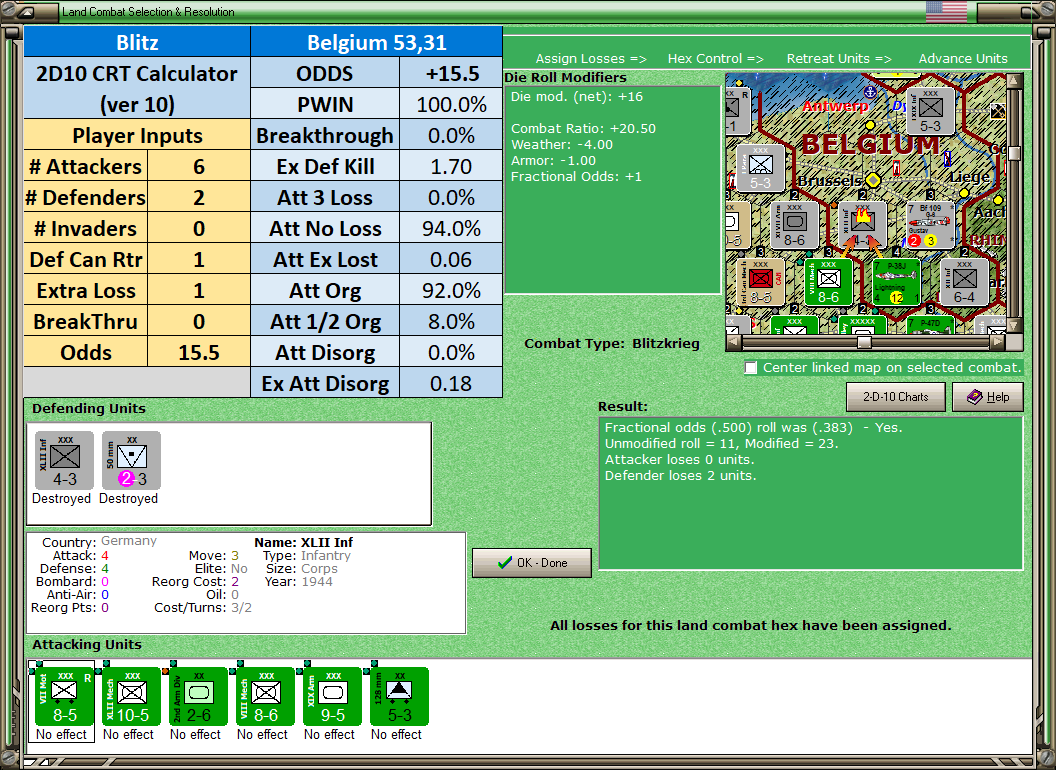Select destroyed 50 mm anti-tank defending unit
This screenshot has width=1056, height=770.
pyautogui.click(x=131, y=461)
